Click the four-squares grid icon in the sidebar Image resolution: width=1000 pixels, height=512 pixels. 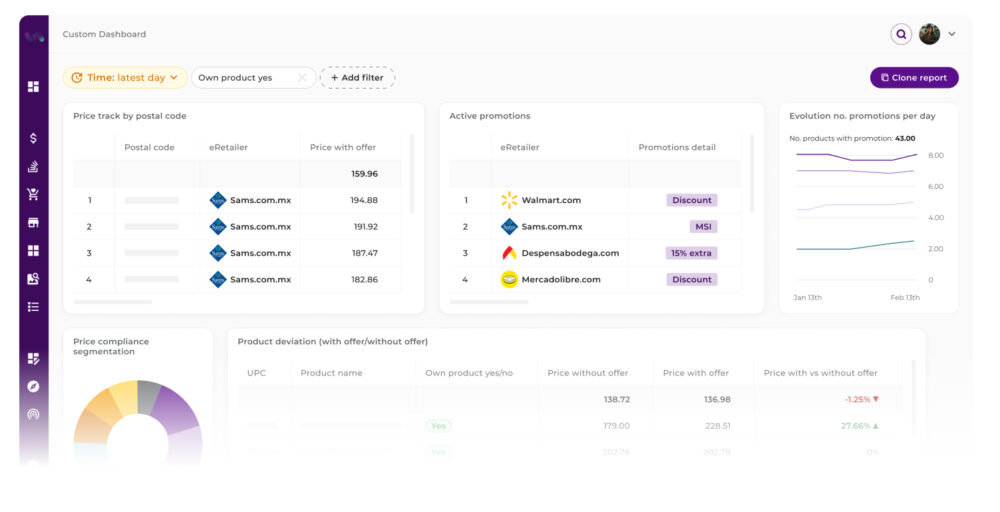33,251
